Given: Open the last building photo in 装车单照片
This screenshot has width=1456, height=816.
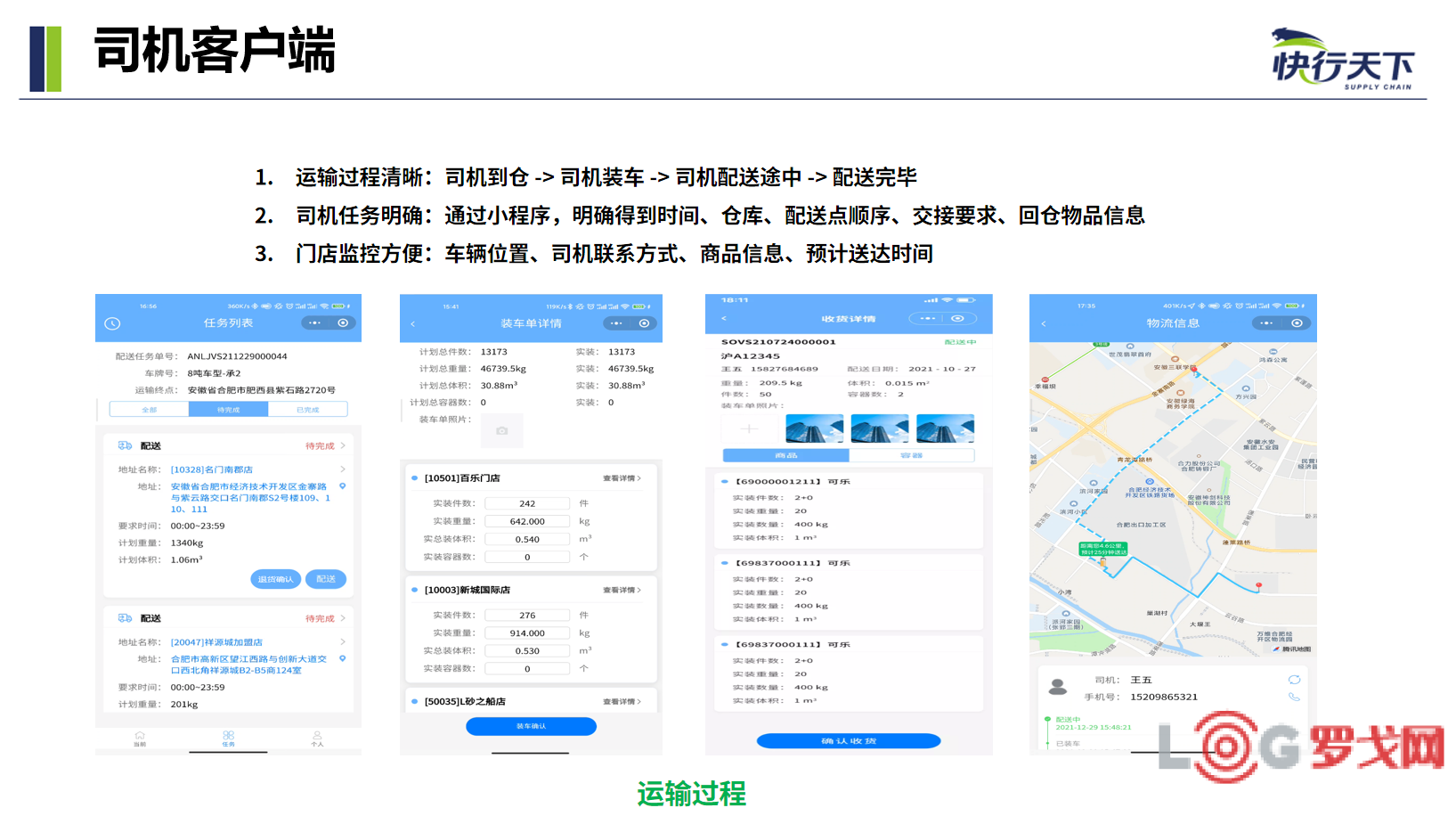Looking at the screenshot, I should [945, 428].
